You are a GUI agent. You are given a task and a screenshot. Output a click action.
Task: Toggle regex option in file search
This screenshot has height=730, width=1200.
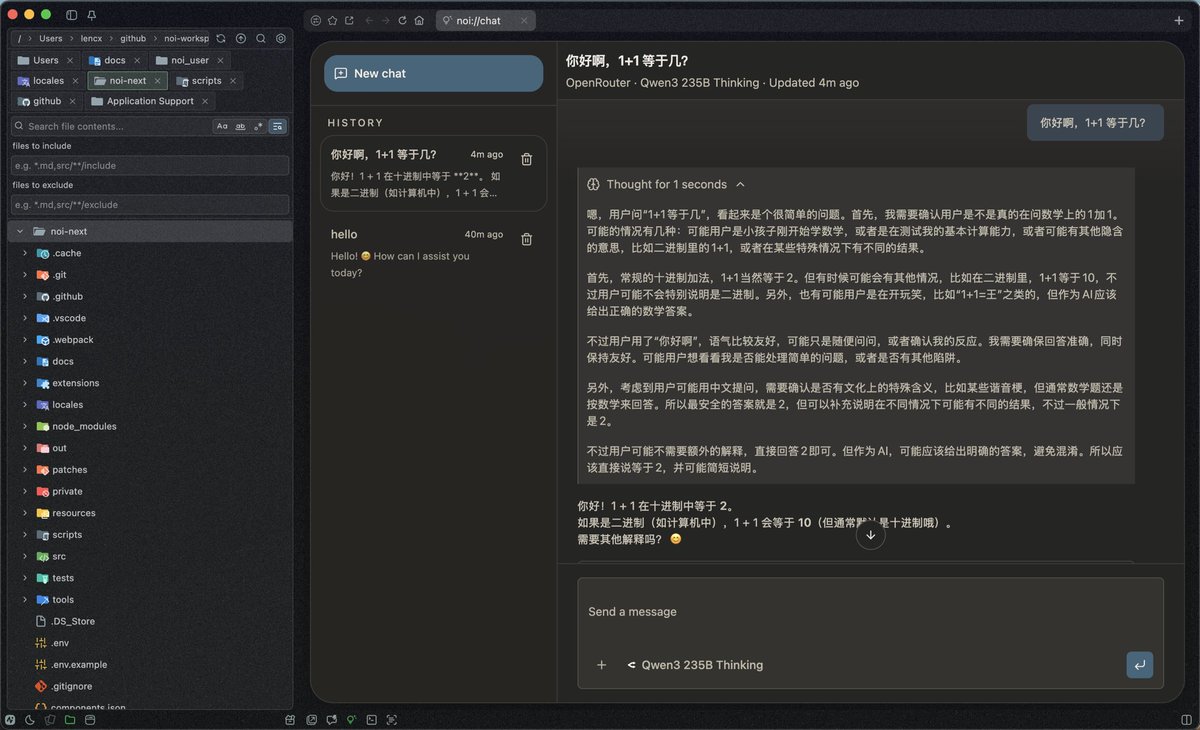point(259,126)
